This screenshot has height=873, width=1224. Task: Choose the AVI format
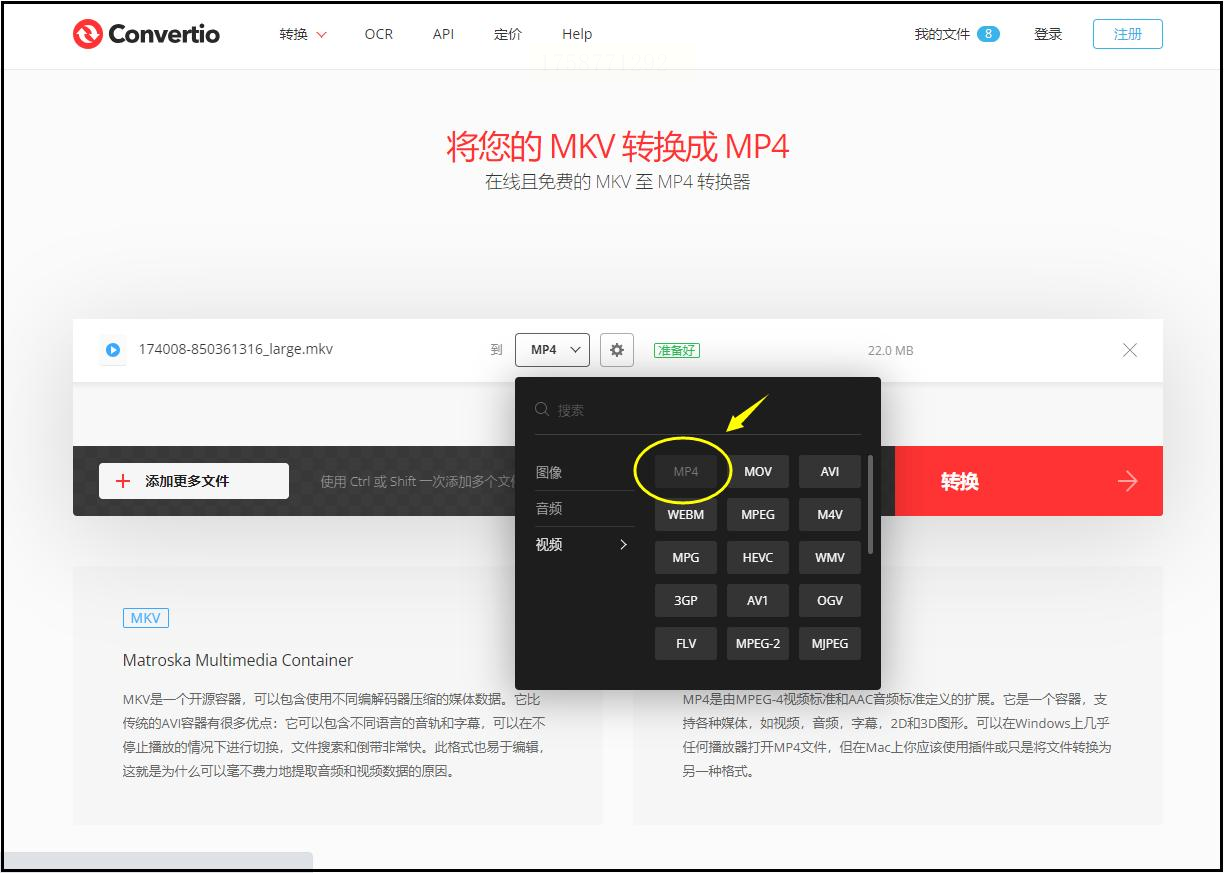[830, 472]
